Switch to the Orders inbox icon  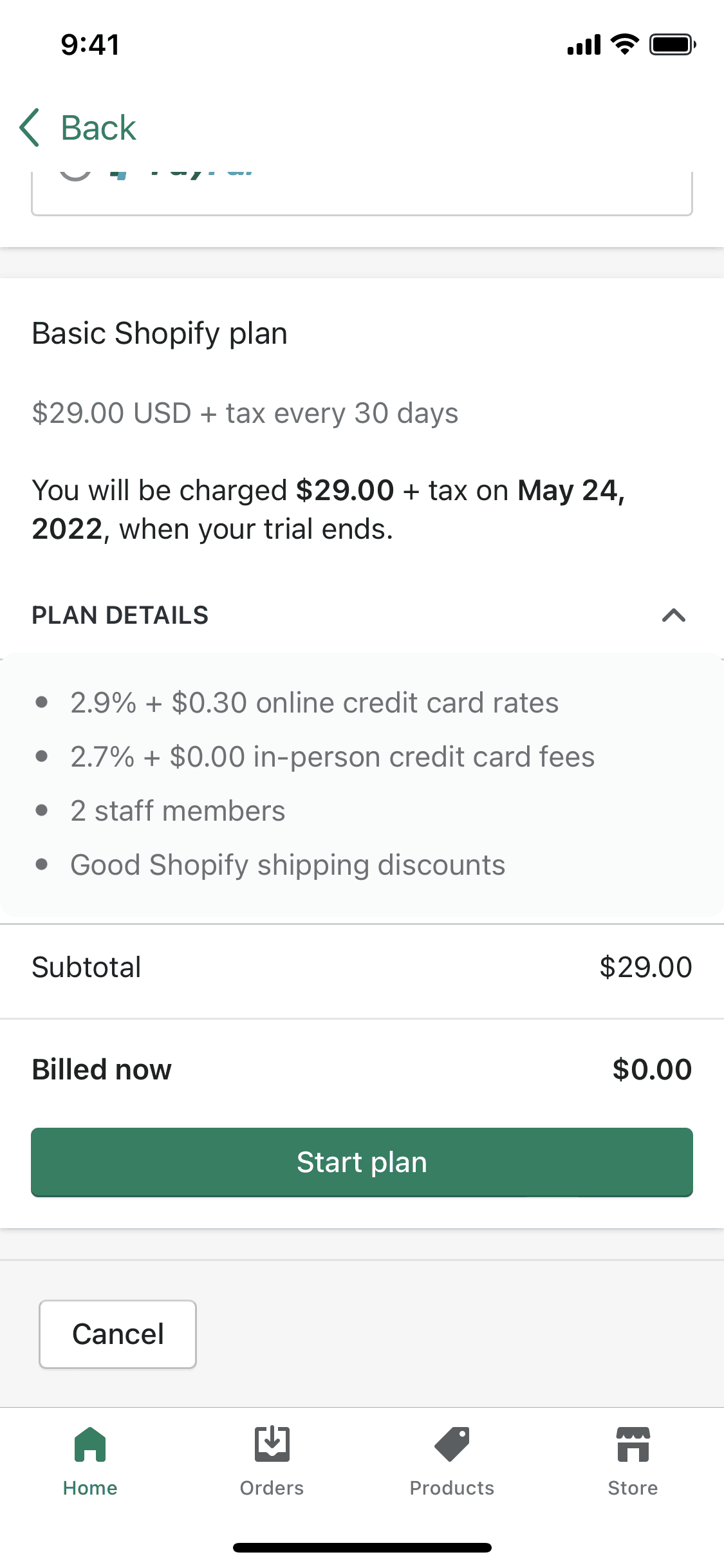(272, 1444)
